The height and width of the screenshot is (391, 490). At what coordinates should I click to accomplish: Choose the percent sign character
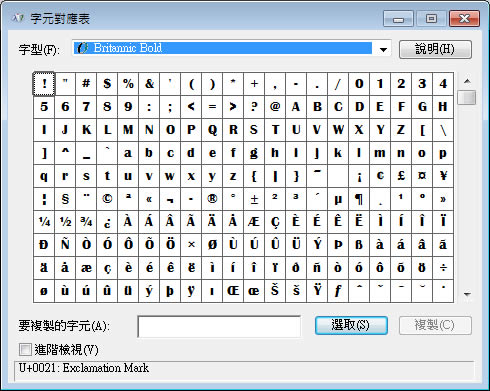point(128,84)
